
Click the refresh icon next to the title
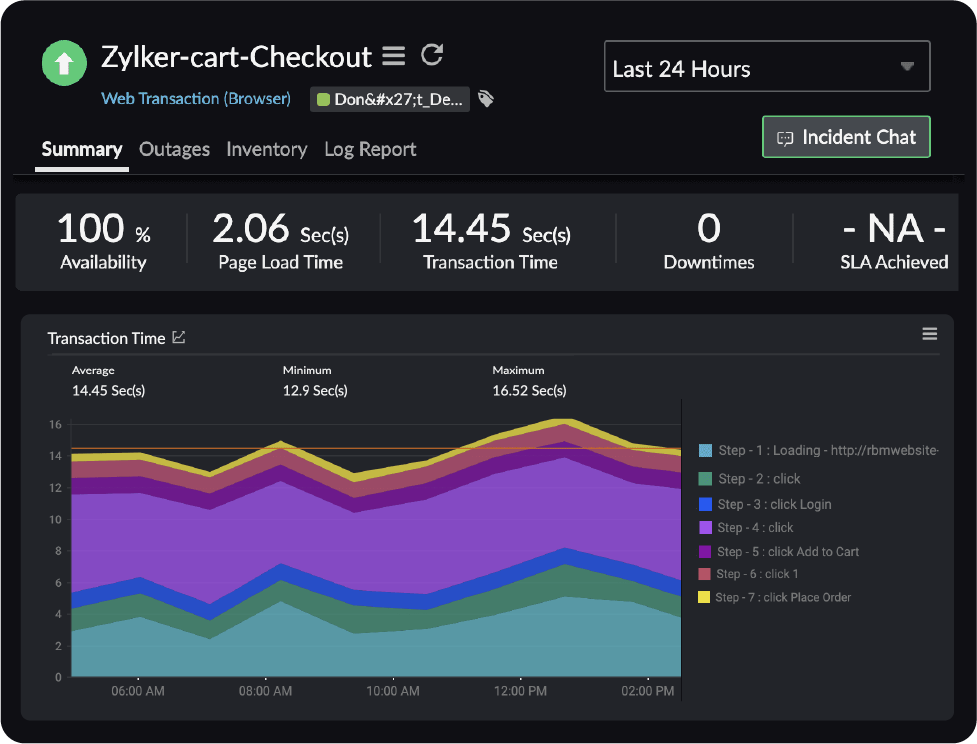(x=432, y=56)
